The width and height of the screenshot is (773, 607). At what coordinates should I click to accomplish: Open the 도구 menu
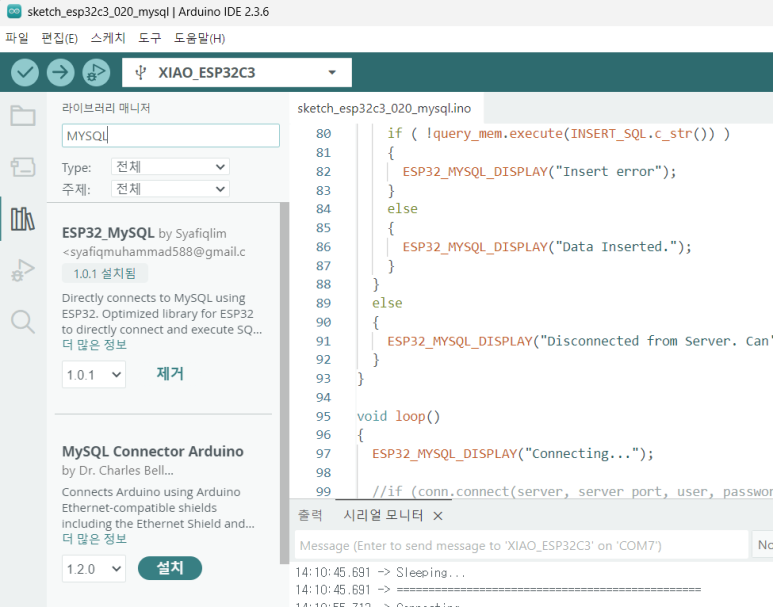tap(150, 38)
